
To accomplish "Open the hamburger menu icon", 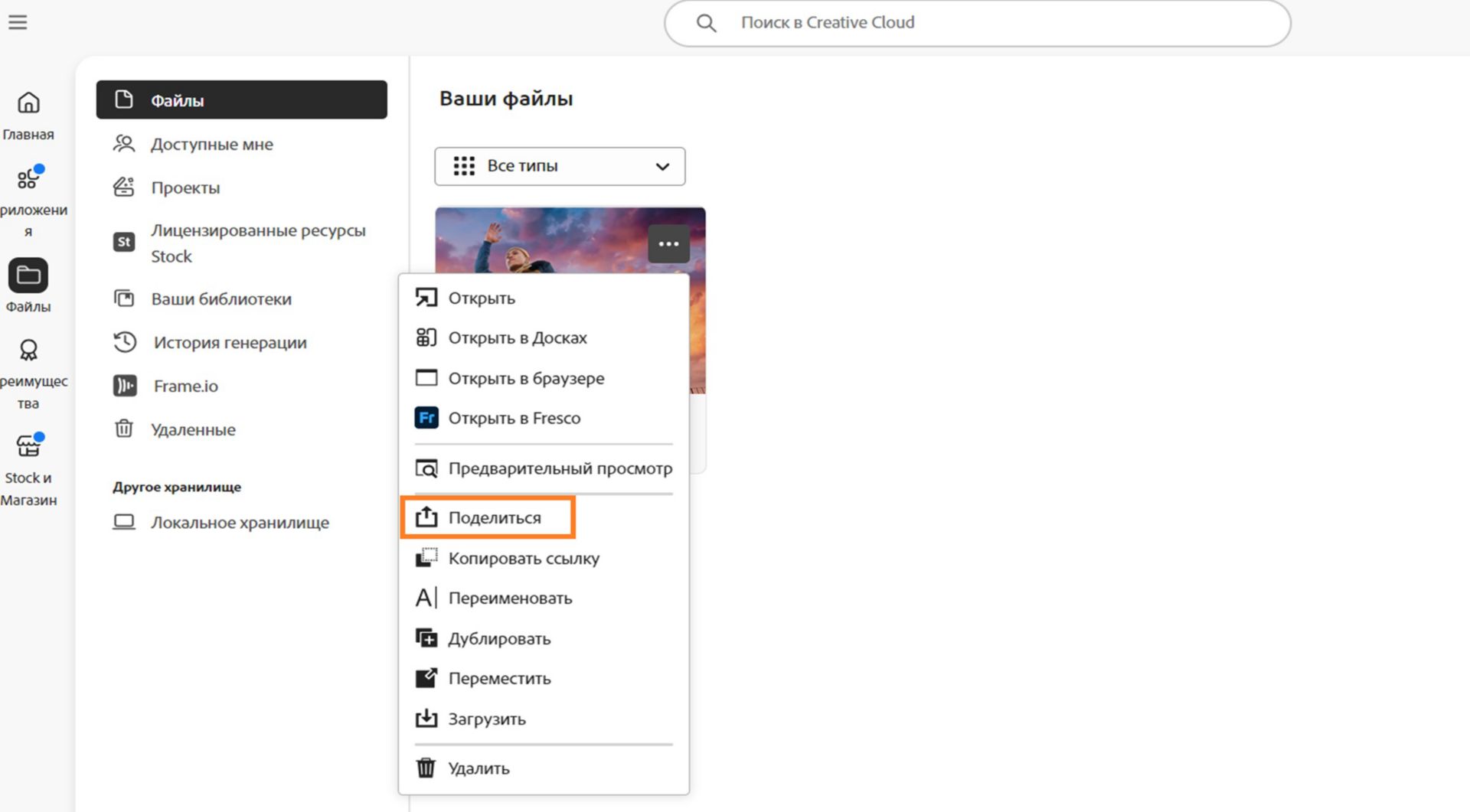I will (18, 22).
